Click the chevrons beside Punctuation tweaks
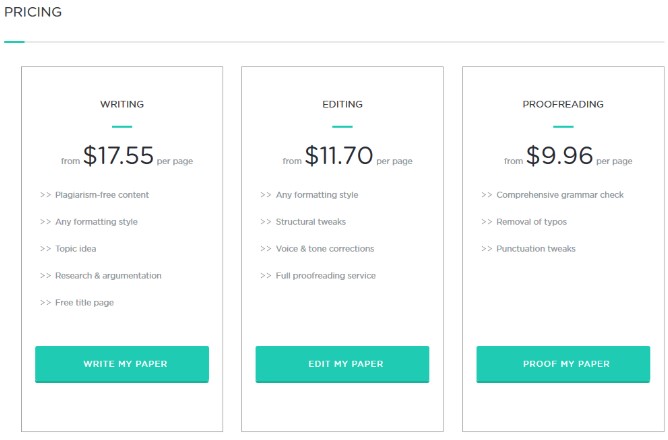This screenshot has height=440, width=668. (x=487, y=249)
